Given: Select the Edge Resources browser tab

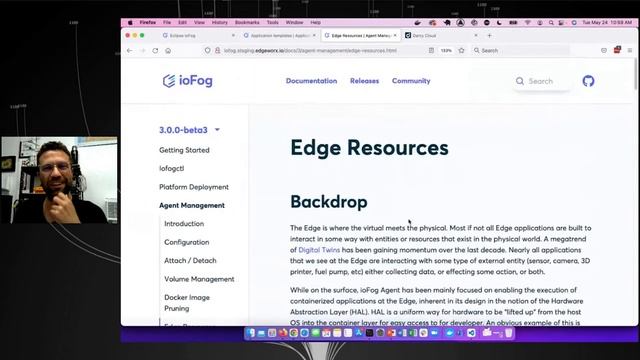Looking at the screenshot, I should pyautogui.click(x=361, y=36).
